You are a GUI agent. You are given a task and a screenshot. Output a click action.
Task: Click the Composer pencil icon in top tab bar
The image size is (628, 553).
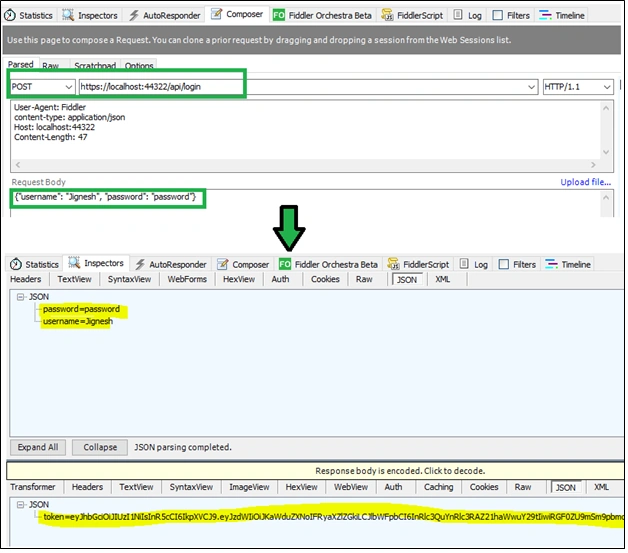click(x=217, y=14)
